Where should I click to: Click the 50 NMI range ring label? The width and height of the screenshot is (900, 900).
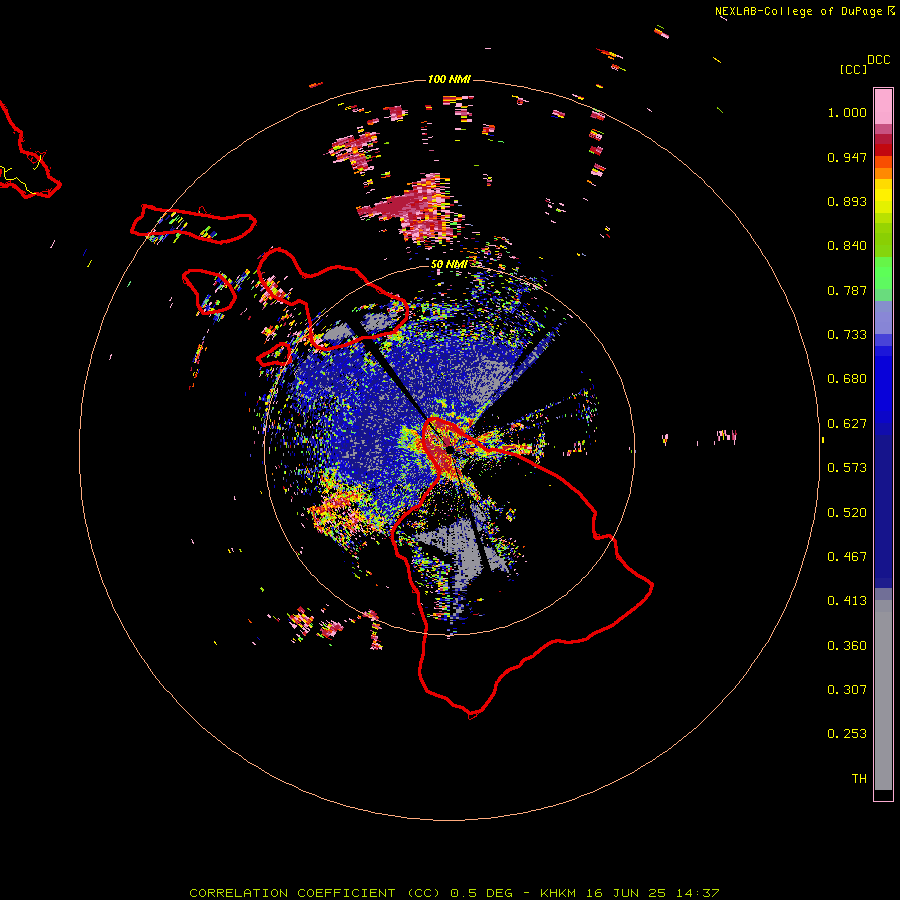[449, 264]
